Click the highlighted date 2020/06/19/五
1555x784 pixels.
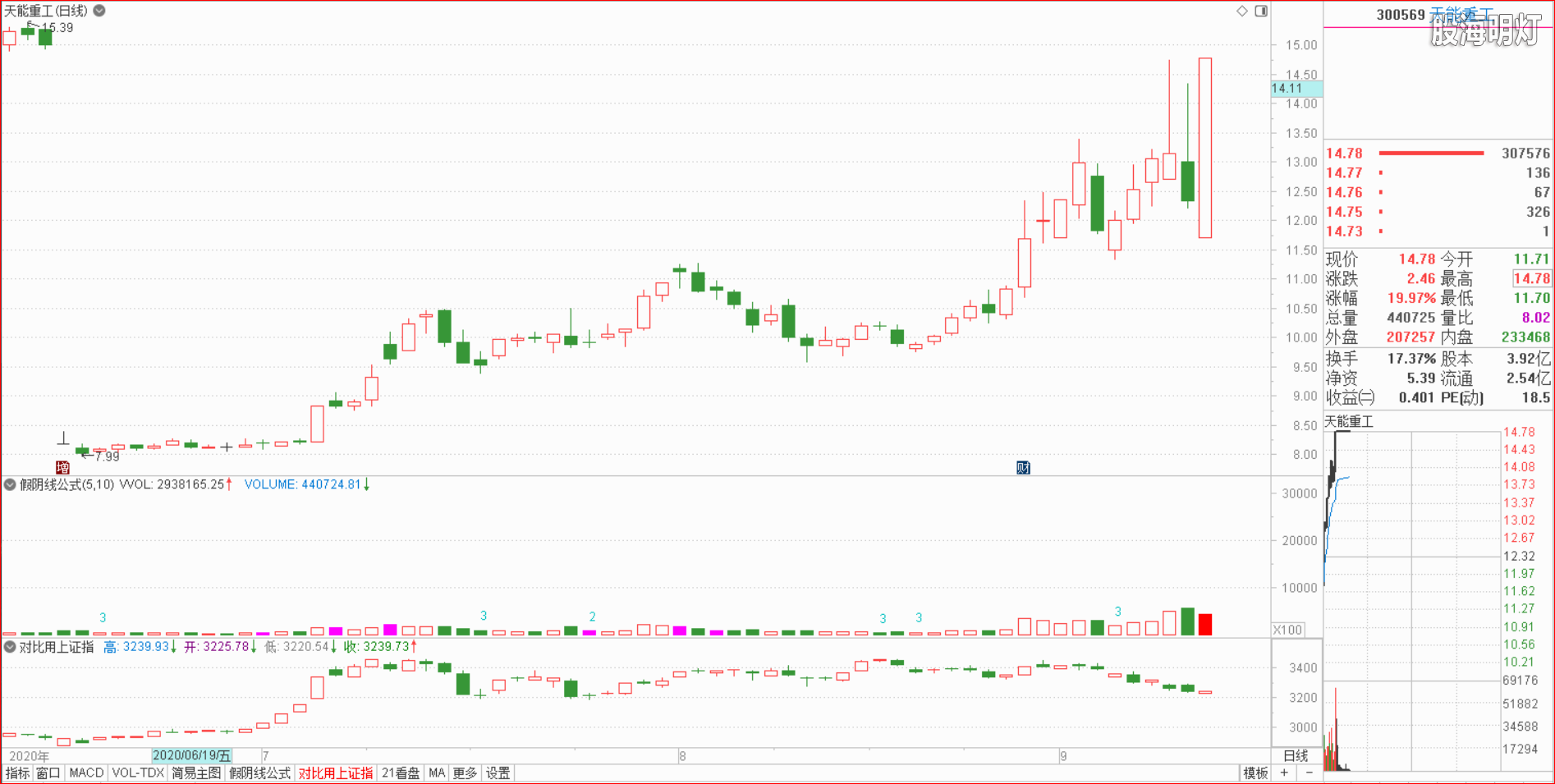(x=192, y=755)
